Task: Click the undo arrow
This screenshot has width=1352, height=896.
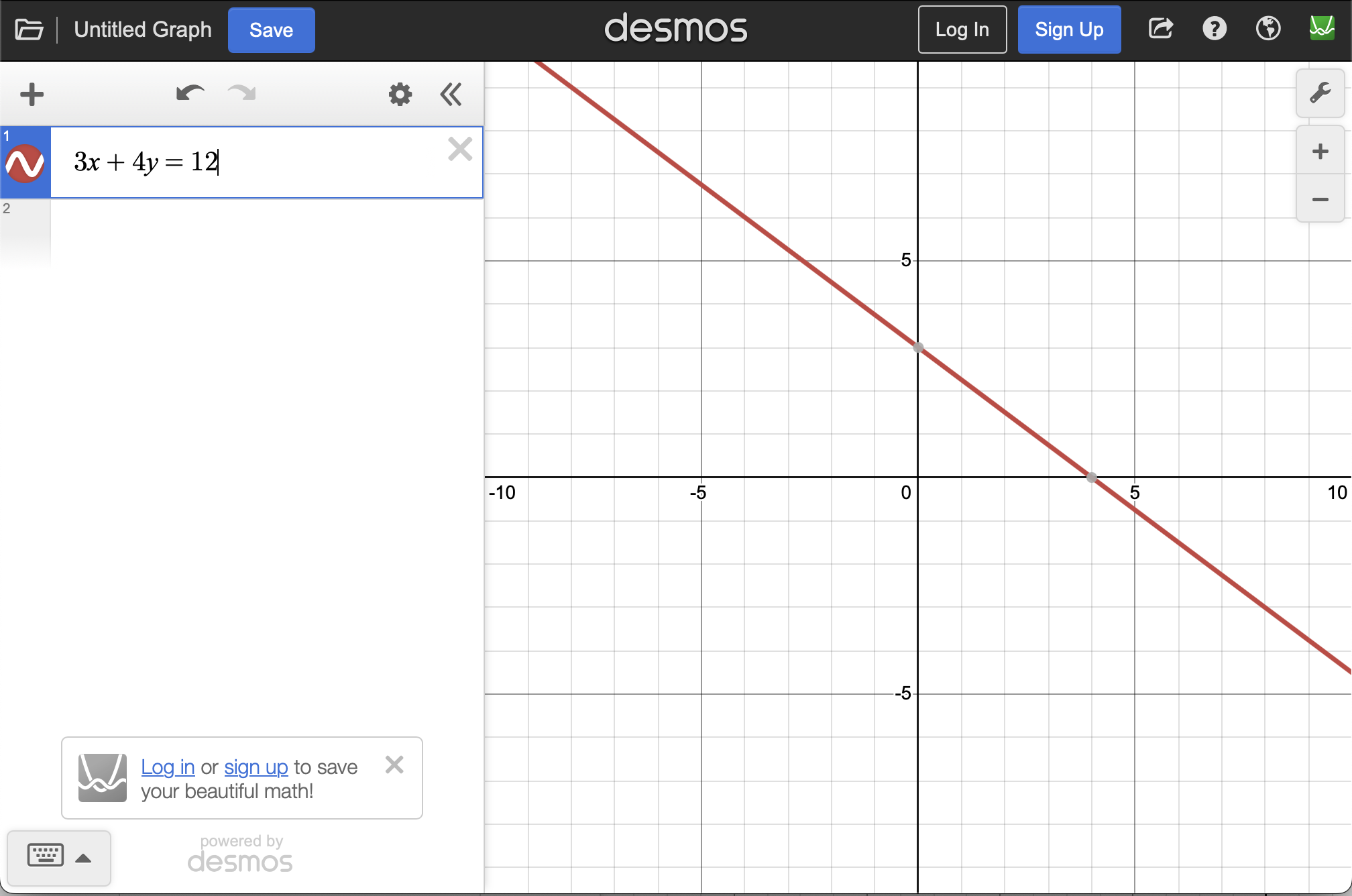Action: pos(190,93)
